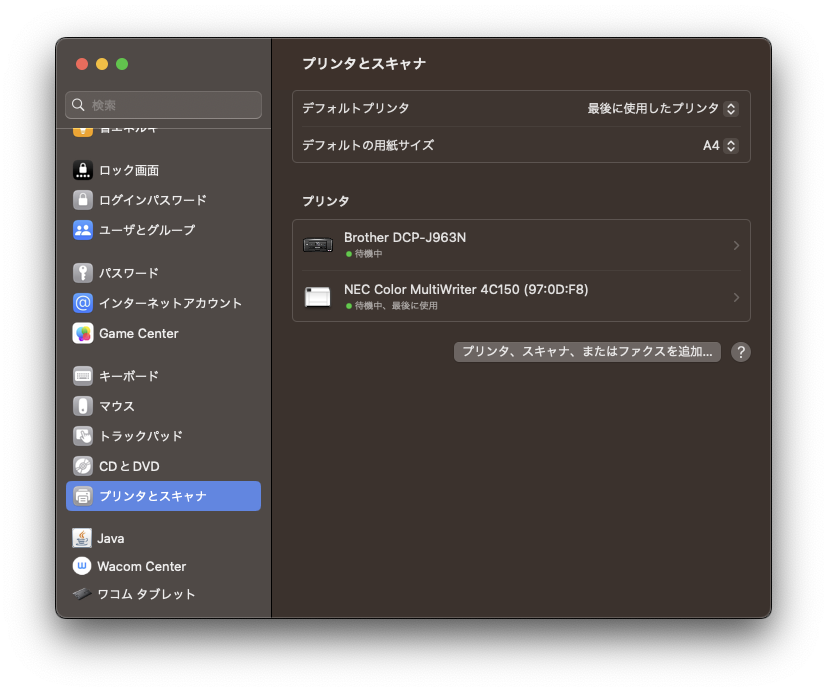This screenshot has width=827, height=692.
Task: Expand NEC Color MultiWriter 4C150 chevron
Action: [736, 297]
